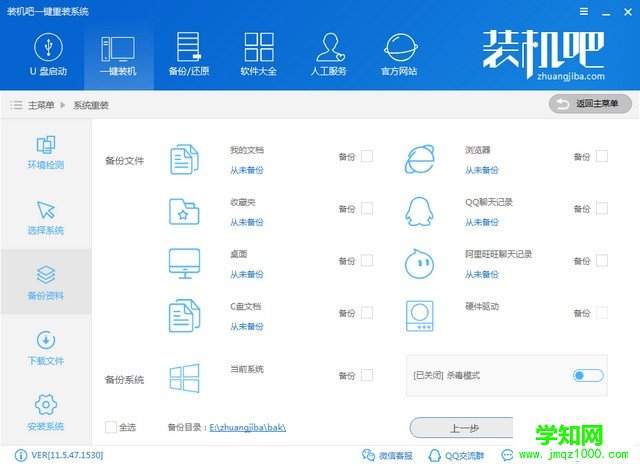Click the 硬件驱动 hardware driver icon
640x466 pixels.
pos(420,316)
